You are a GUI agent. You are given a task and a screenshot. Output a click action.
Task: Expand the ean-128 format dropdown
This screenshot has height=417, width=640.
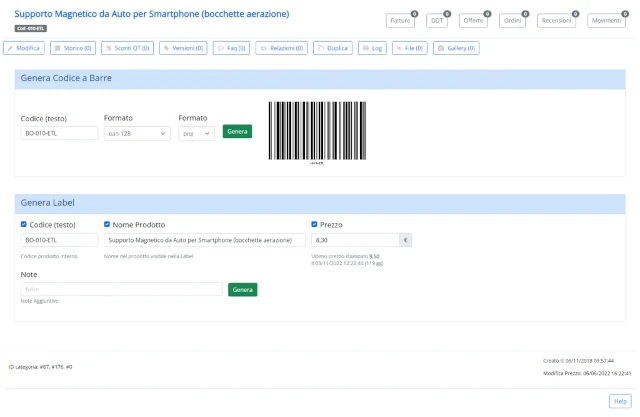137,133
